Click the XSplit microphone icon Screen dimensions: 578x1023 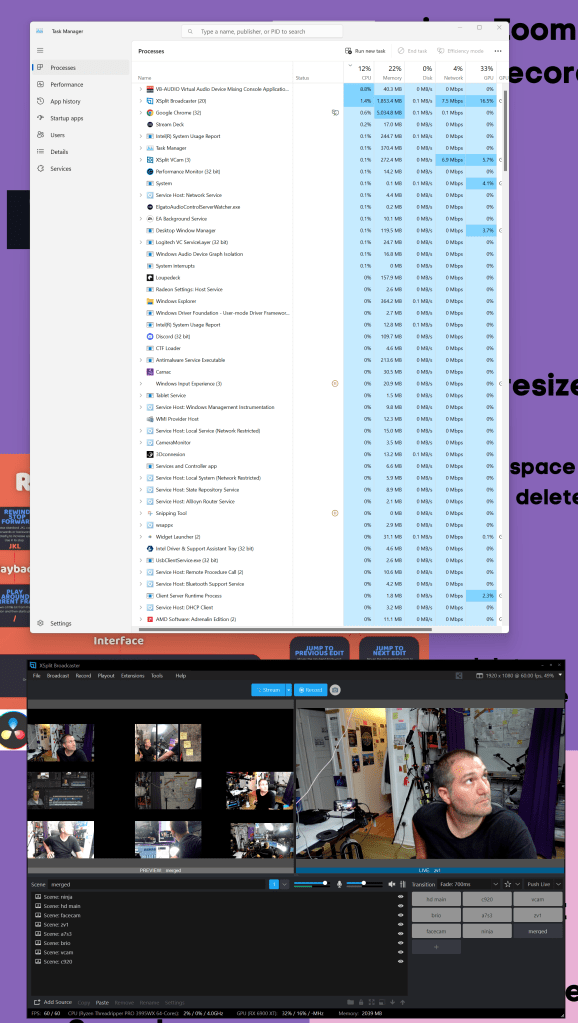tap(339, 884)
